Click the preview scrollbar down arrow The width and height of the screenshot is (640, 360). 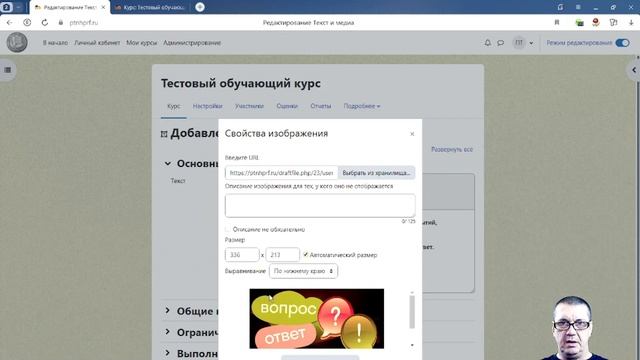coord(412,345)
